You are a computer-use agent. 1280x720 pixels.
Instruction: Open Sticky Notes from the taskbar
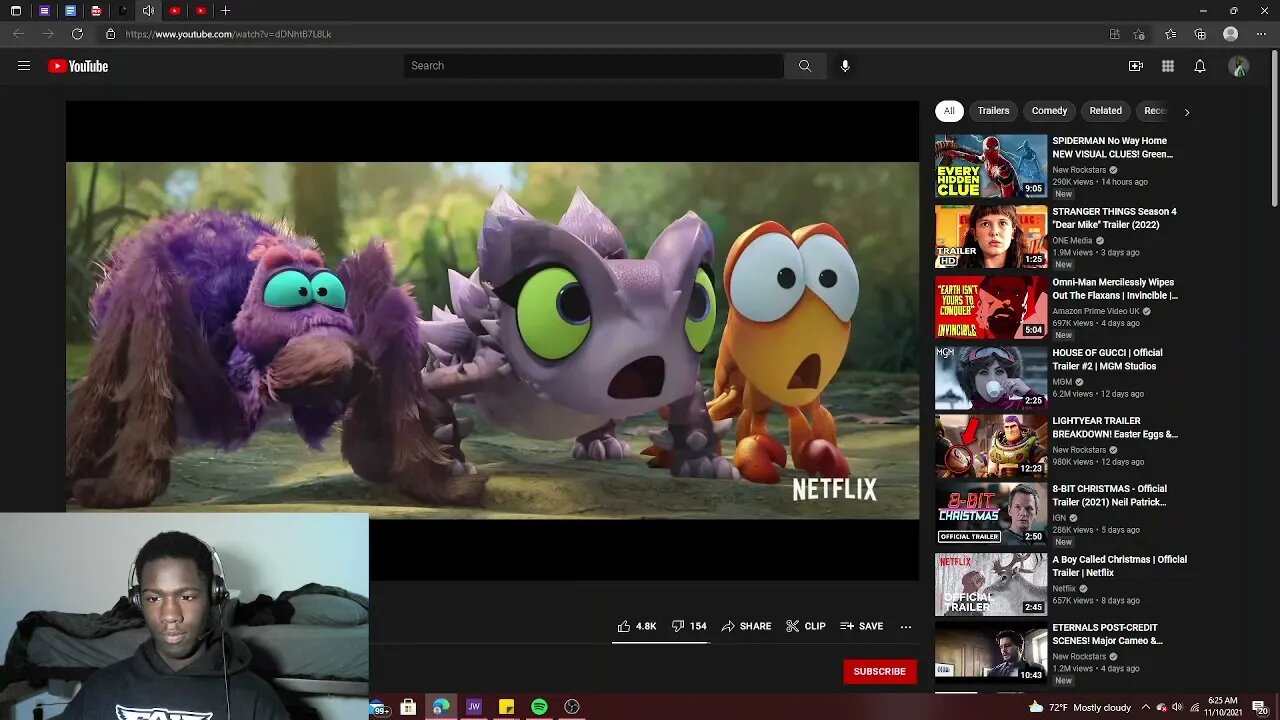(506, 707)
